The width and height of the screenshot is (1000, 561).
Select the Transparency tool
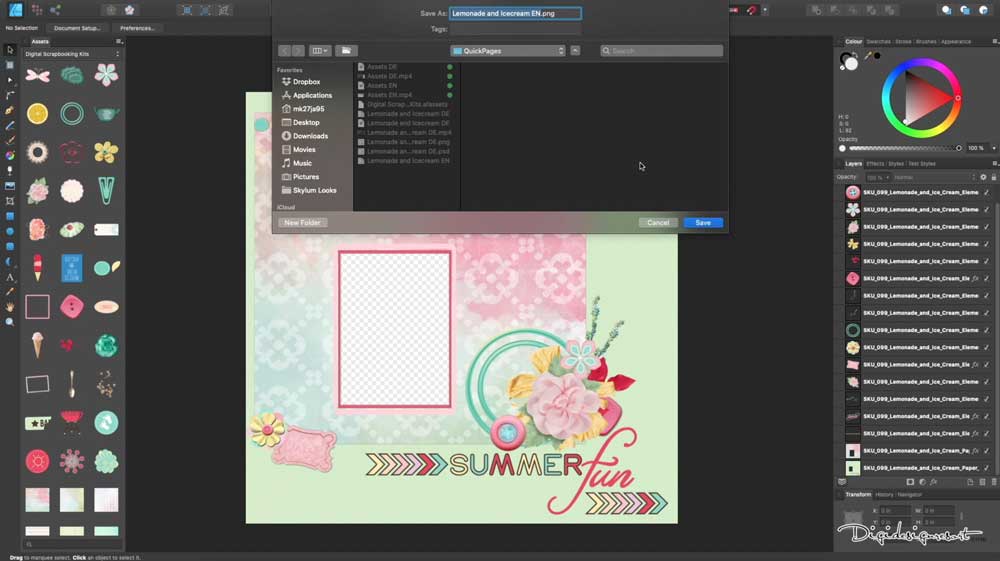(x=10, y=171)
